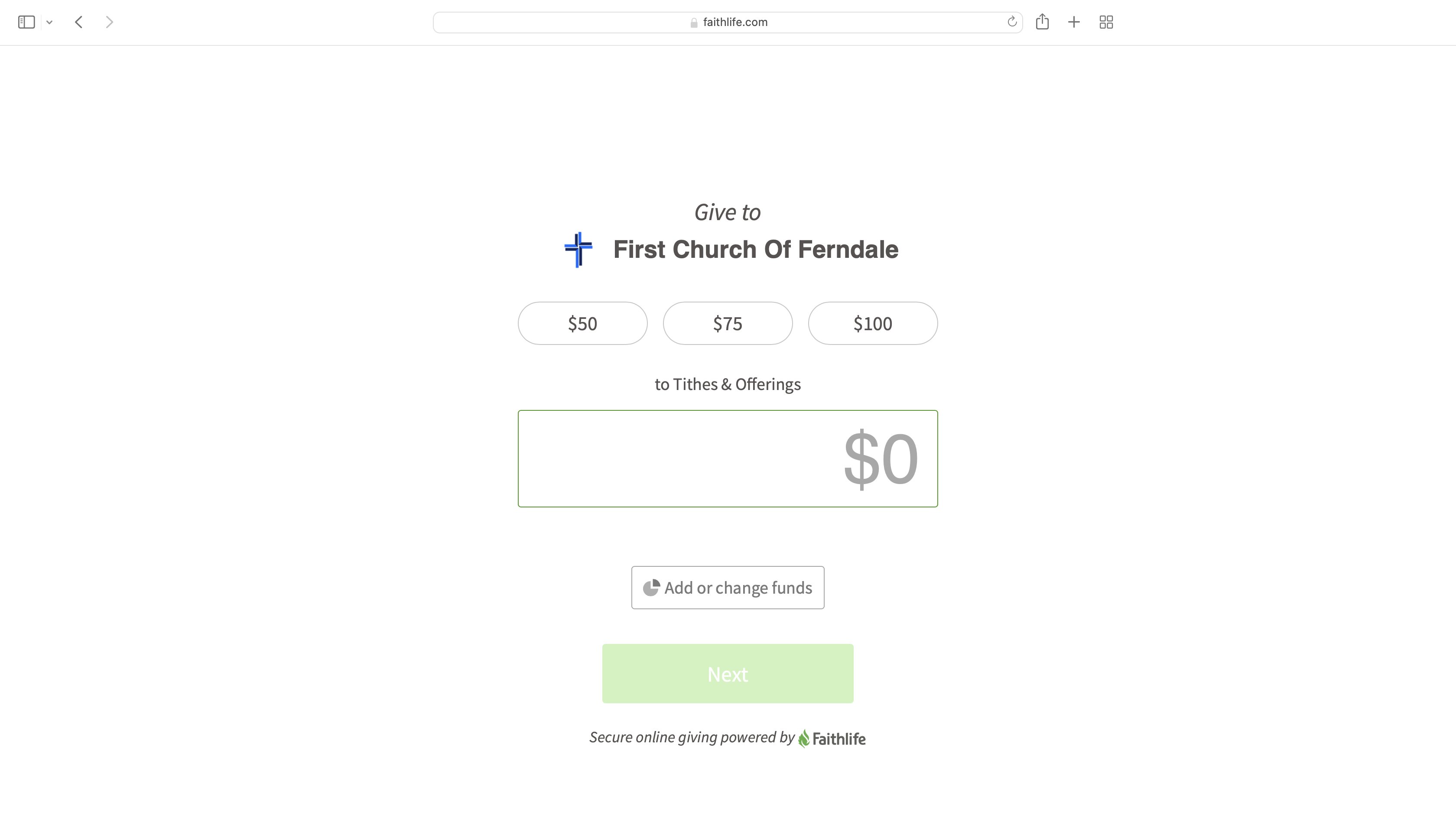Viewport: 1456px width, 819px height.
Task: Focus the faithlife.com address bar
Action: point(728,22)
